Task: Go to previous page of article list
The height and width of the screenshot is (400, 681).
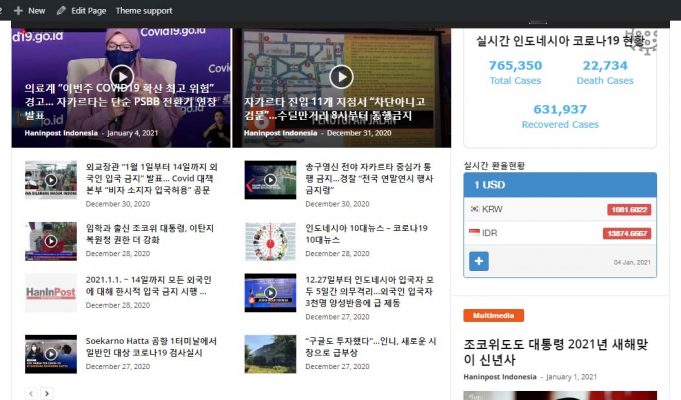Action: tap(31, 394)
